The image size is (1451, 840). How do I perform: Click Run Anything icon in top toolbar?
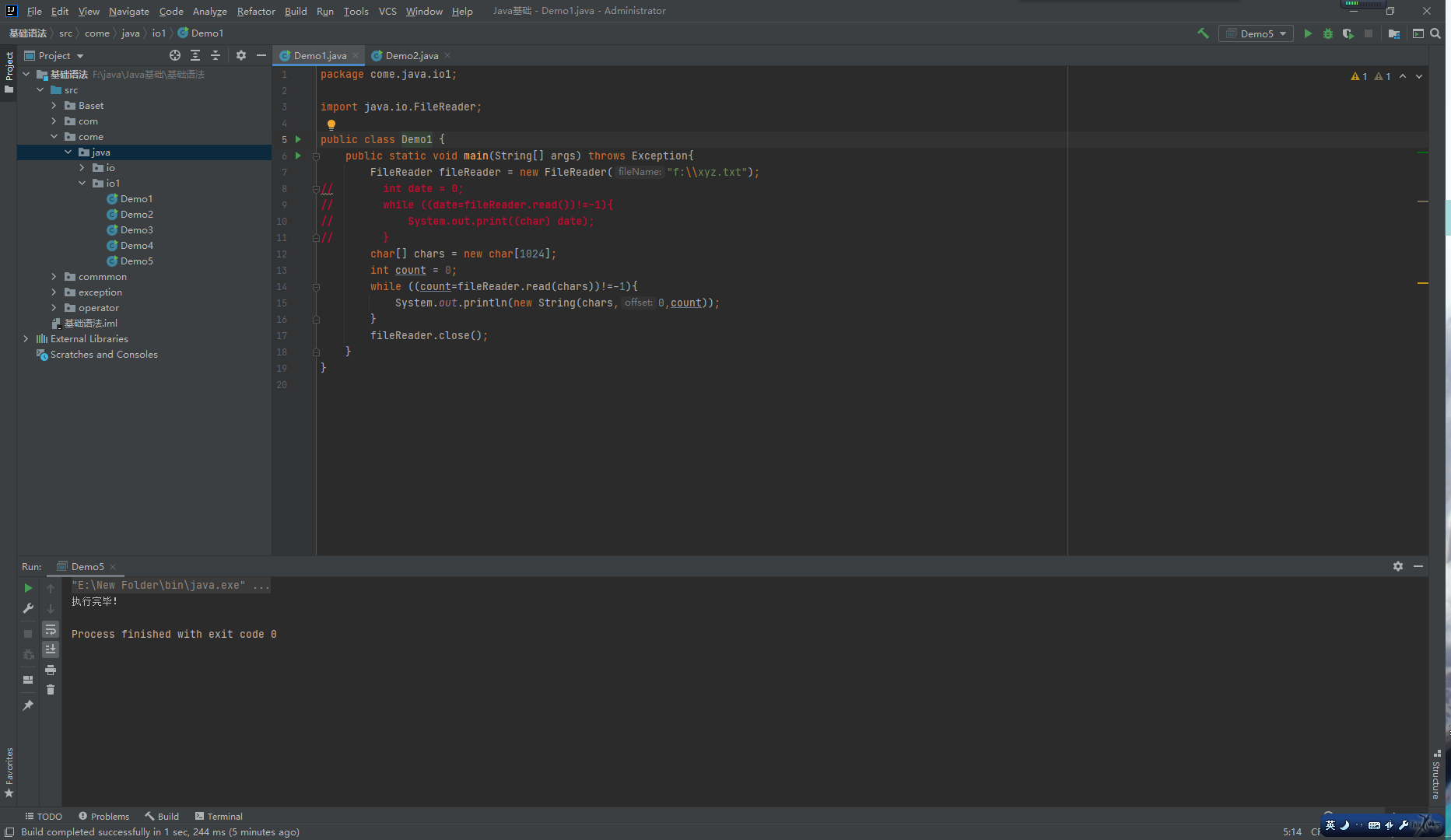tap(1418, 33)
